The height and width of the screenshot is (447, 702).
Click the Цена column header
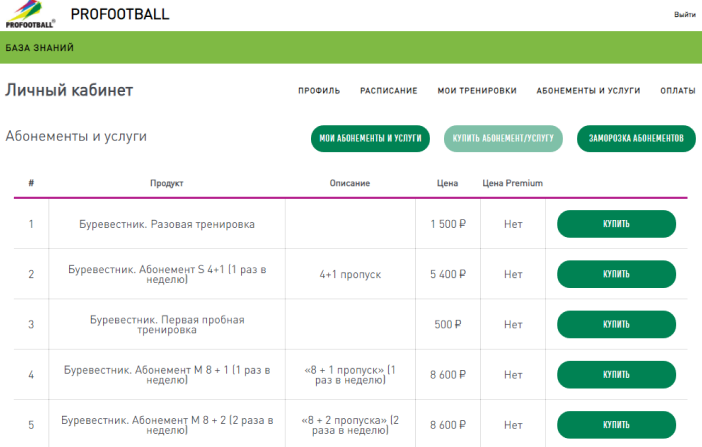coord(447,184)
